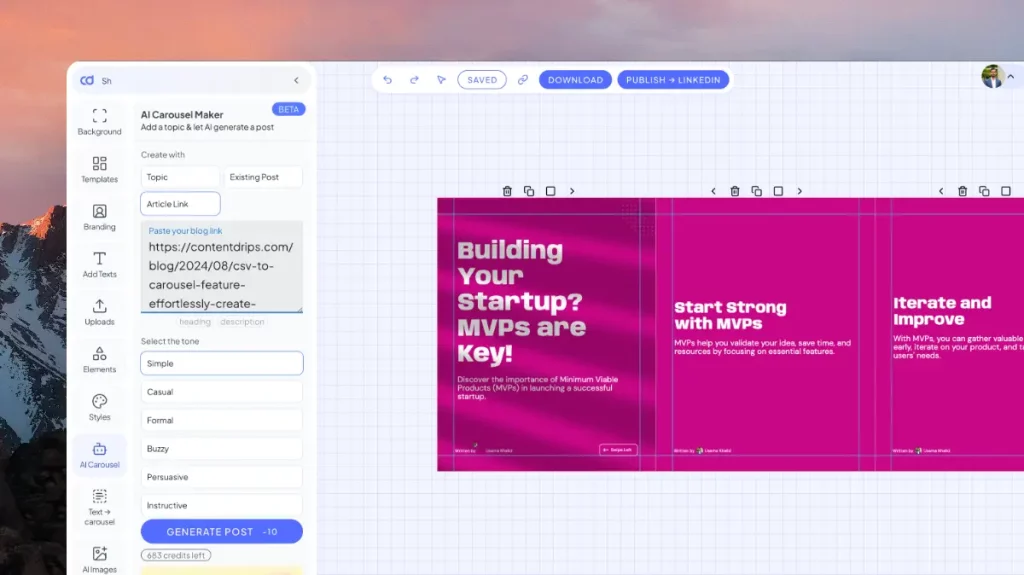The image size is (1024, 575).
Task: Move first slide right using chevron
Action: click(572, 191)
